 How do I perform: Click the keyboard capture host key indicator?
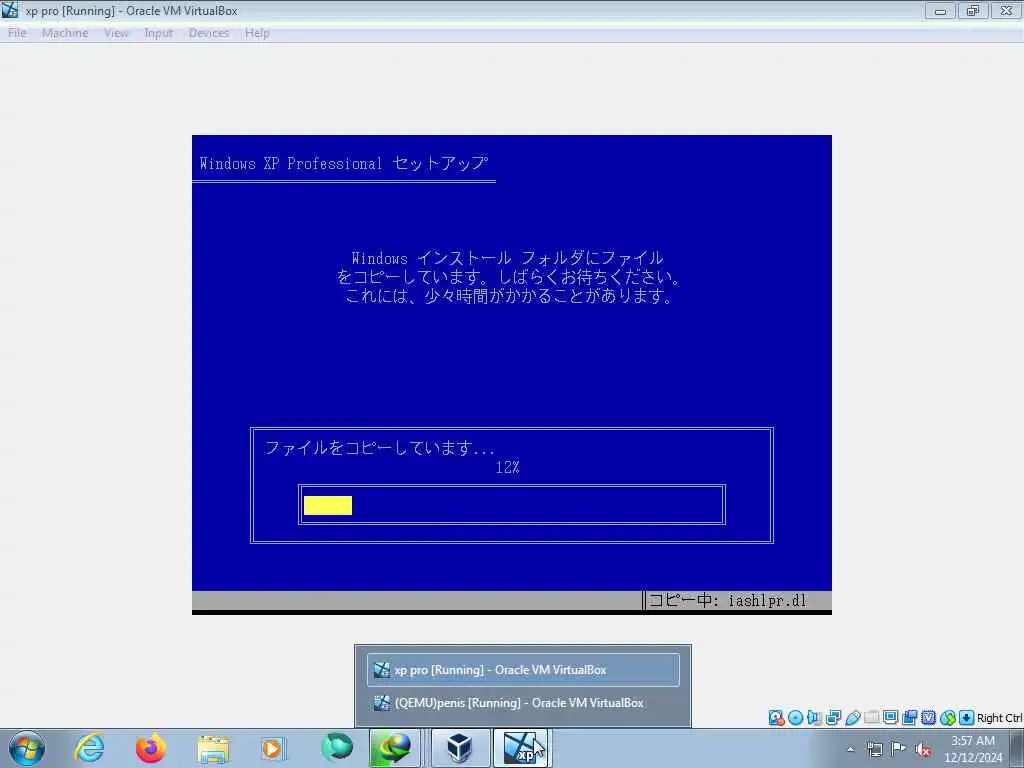pos(967,718)
